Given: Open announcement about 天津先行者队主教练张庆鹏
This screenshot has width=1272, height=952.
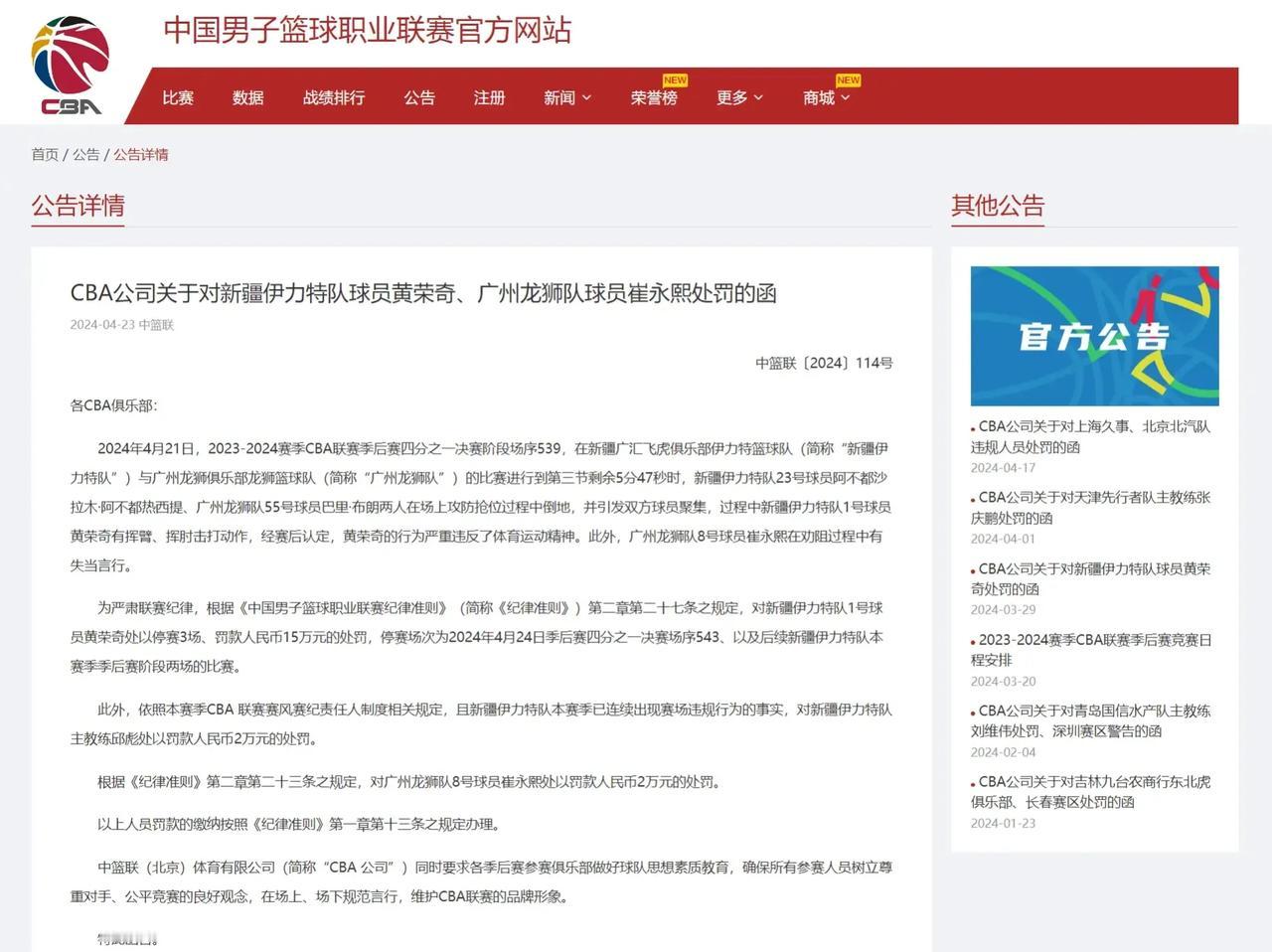Looking at the screenshot, I should [x=1091, y=507].
